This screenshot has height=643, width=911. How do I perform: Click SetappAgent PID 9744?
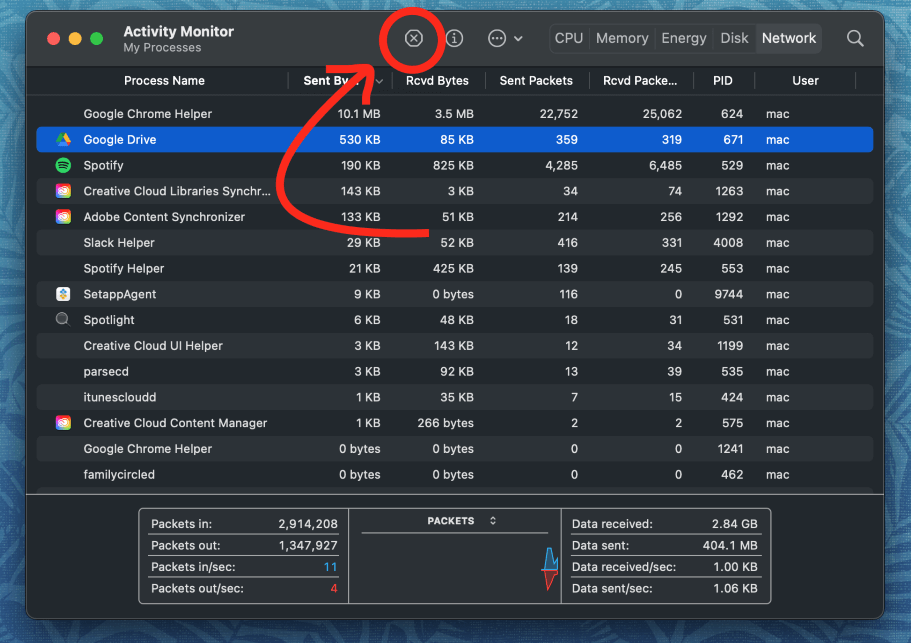point(729,294)
